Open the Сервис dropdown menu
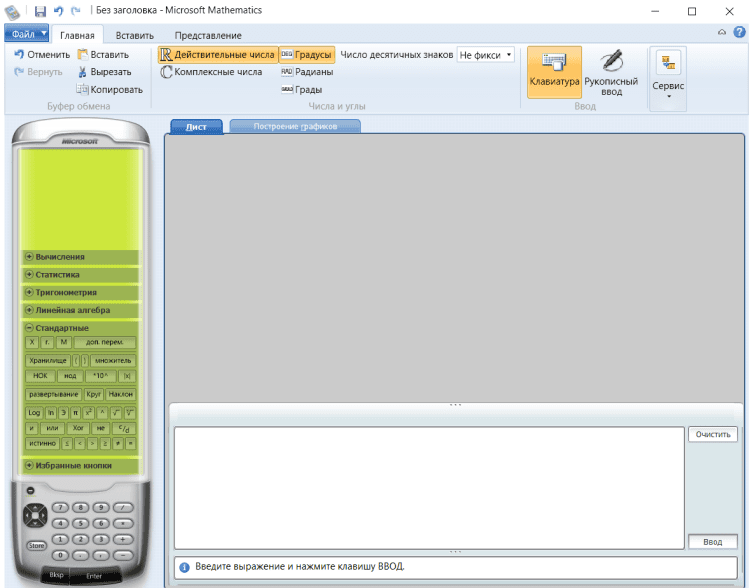The height and width of the screenshot is (588, 750). pyautogui.click(x=668, y=79)
